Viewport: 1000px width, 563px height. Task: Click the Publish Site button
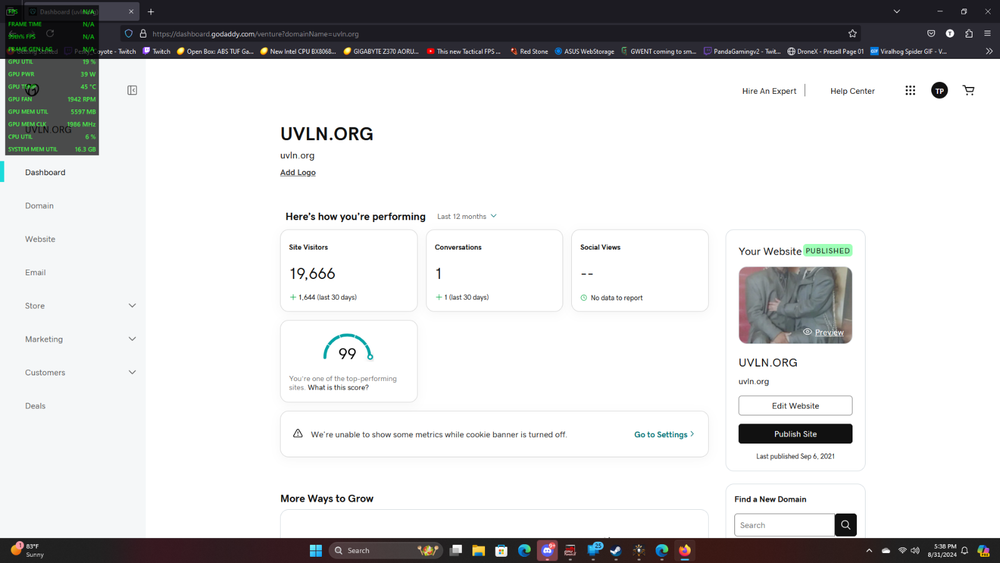795,434
